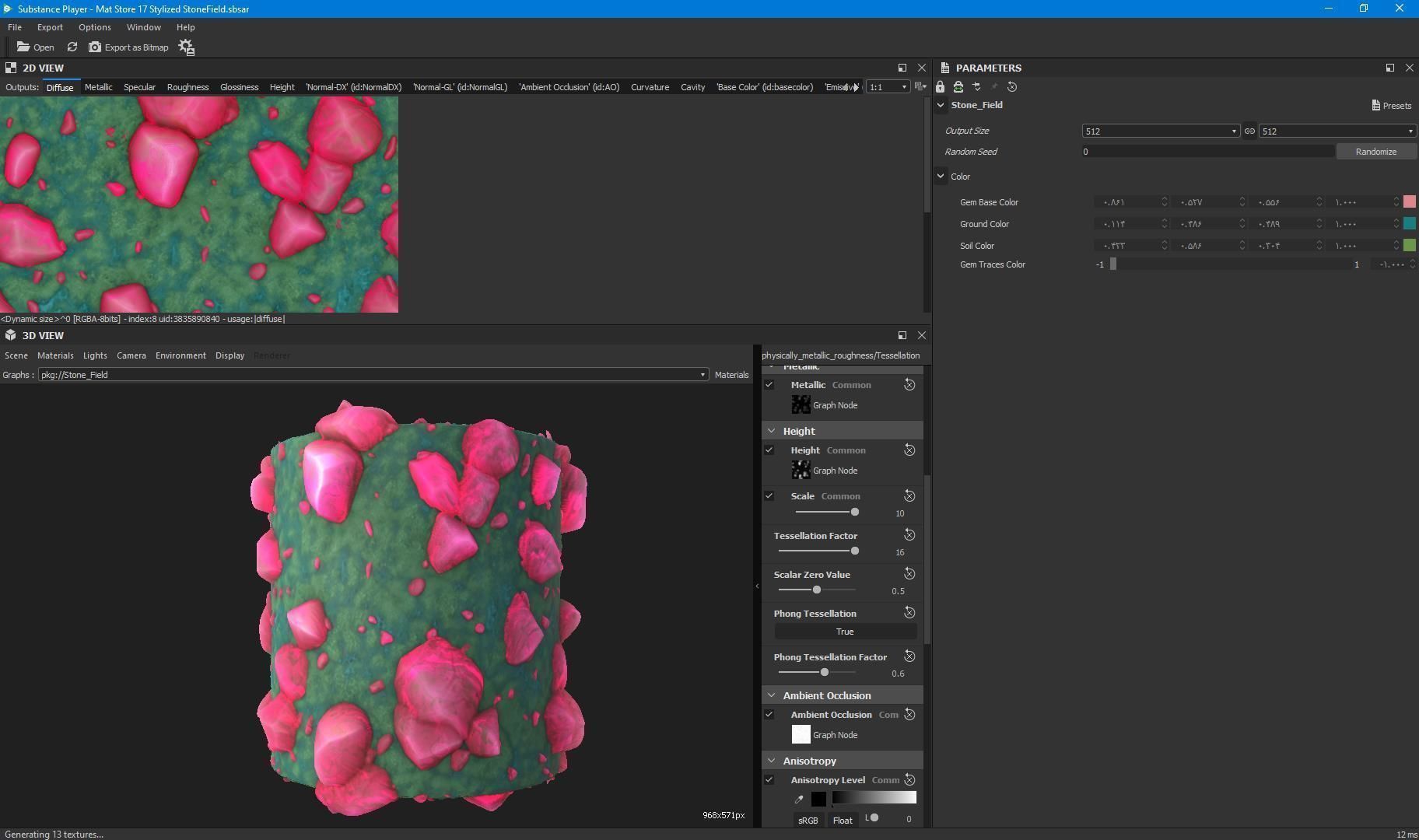Collapse the Anisotropy section
This screenshot has height=840, width=1419.
coord(772,761)
